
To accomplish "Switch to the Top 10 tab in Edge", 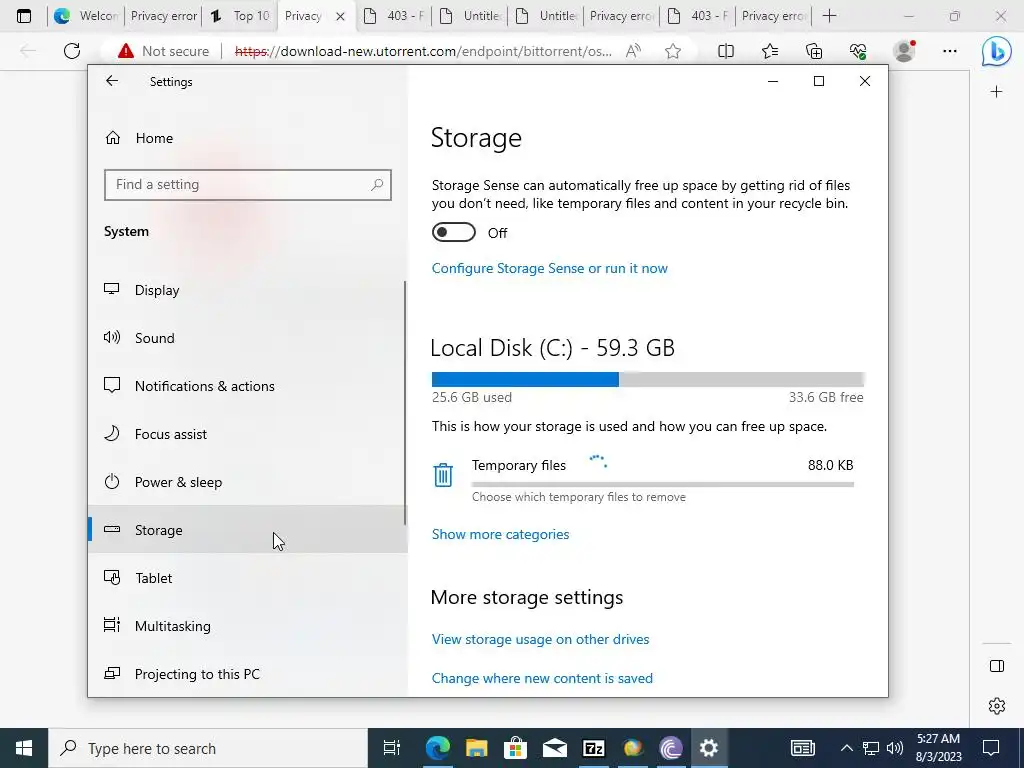I will pos(240,16).
